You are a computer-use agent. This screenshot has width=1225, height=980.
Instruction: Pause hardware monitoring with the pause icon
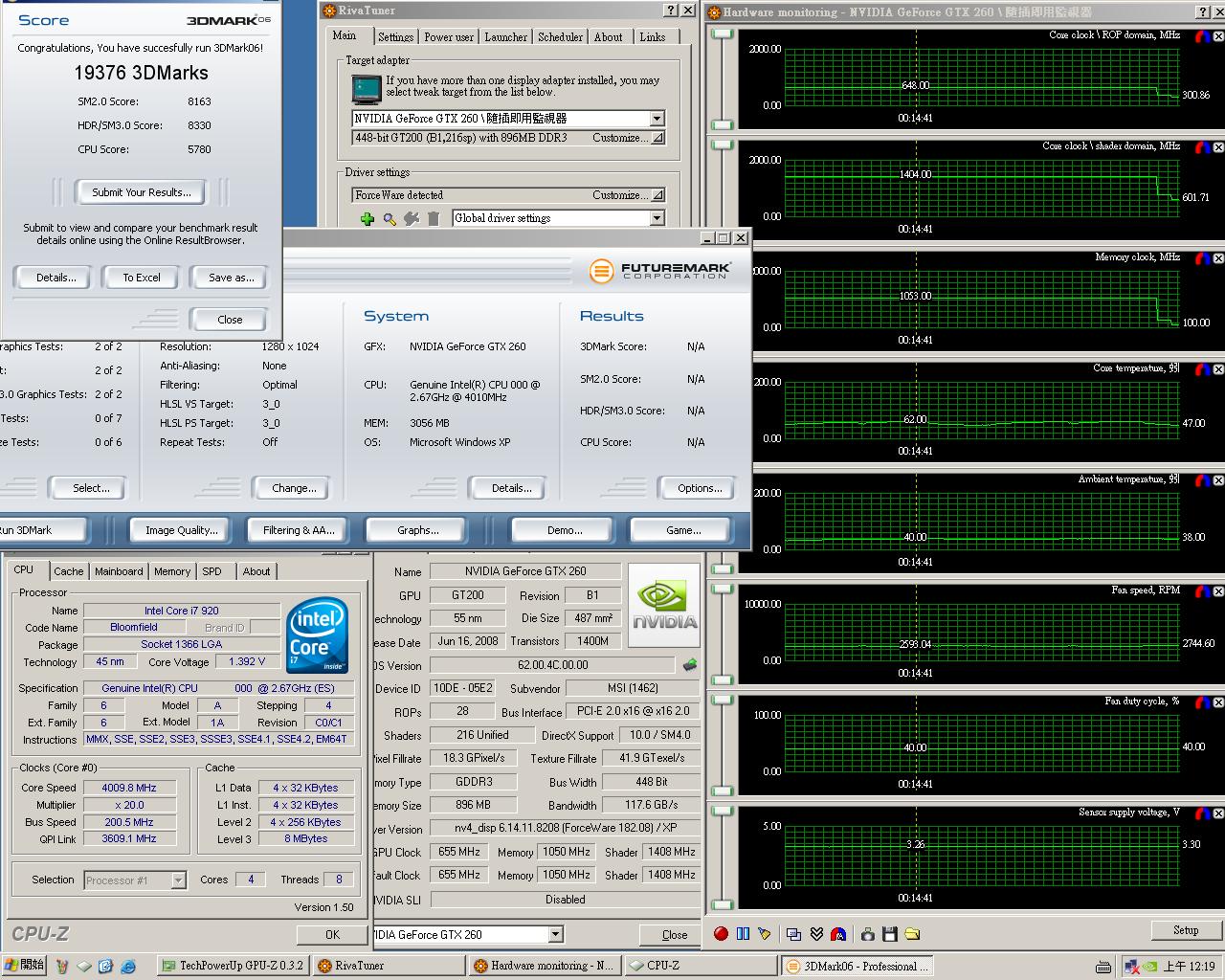pyautogui.click(x=743, y=934)
